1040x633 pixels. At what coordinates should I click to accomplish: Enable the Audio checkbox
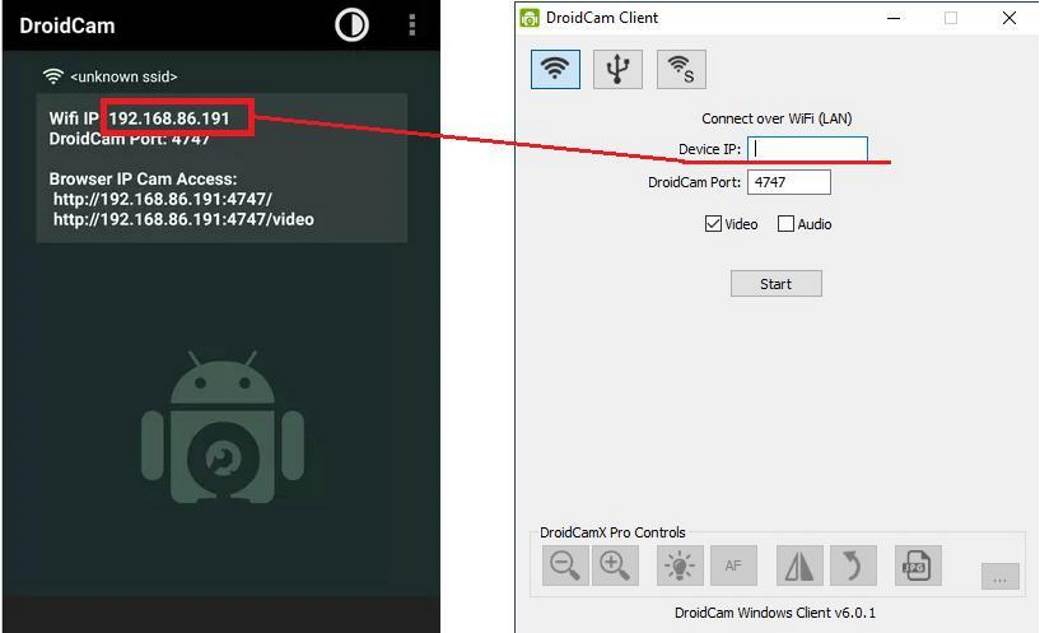(786, 223)
